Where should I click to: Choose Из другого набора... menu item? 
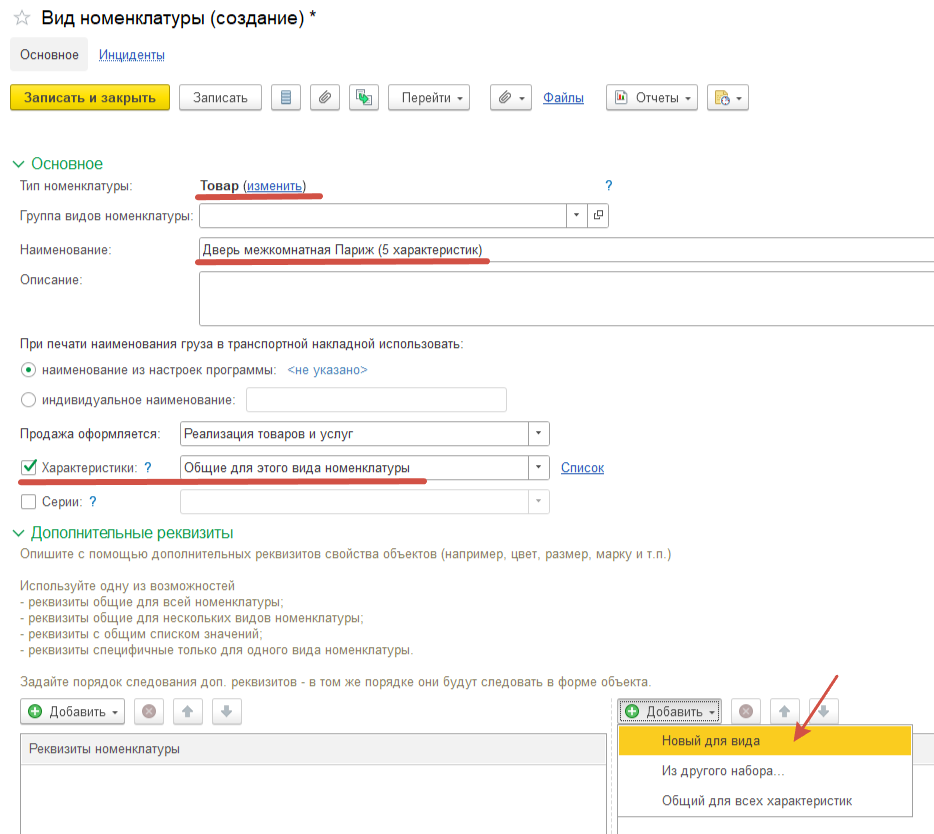[x=765, y=770]
